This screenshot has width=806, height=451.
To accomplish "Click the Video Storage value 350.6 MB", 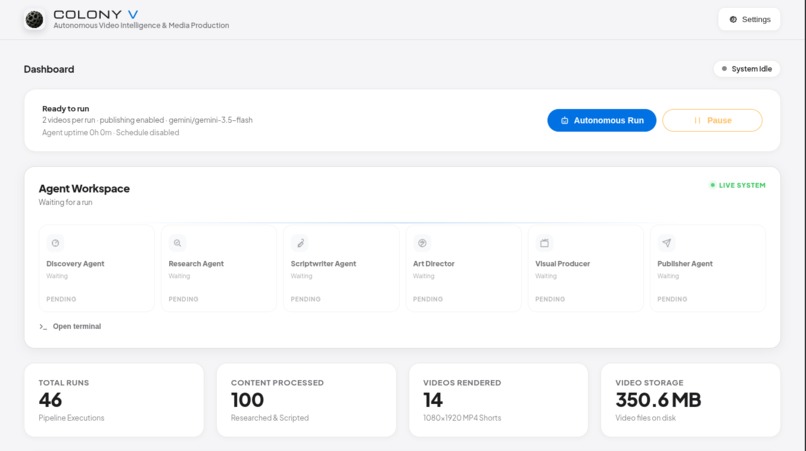I will tap(658, 400).
